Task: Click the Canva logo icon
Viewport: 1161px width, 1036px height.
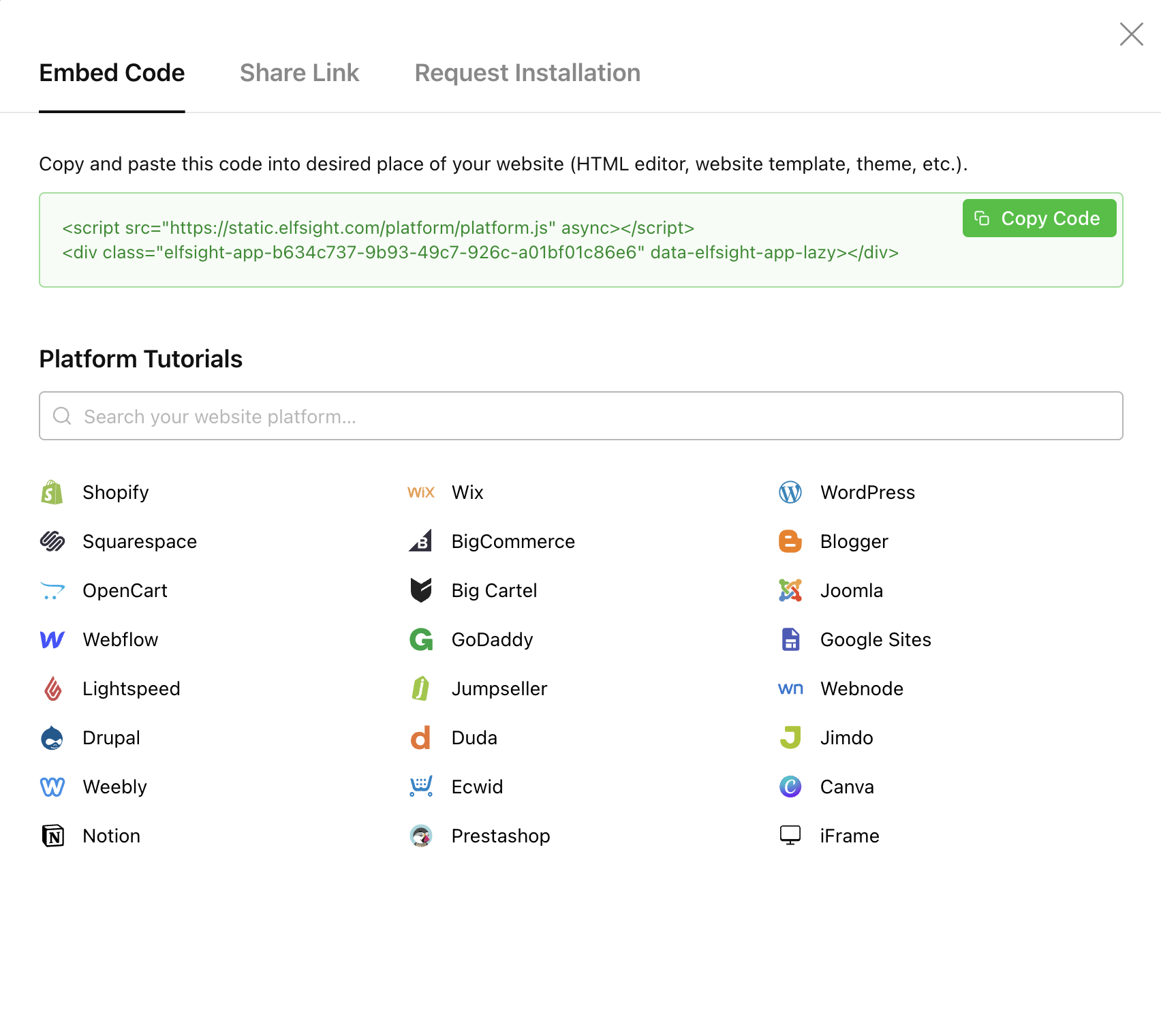Action: point(790,787)
